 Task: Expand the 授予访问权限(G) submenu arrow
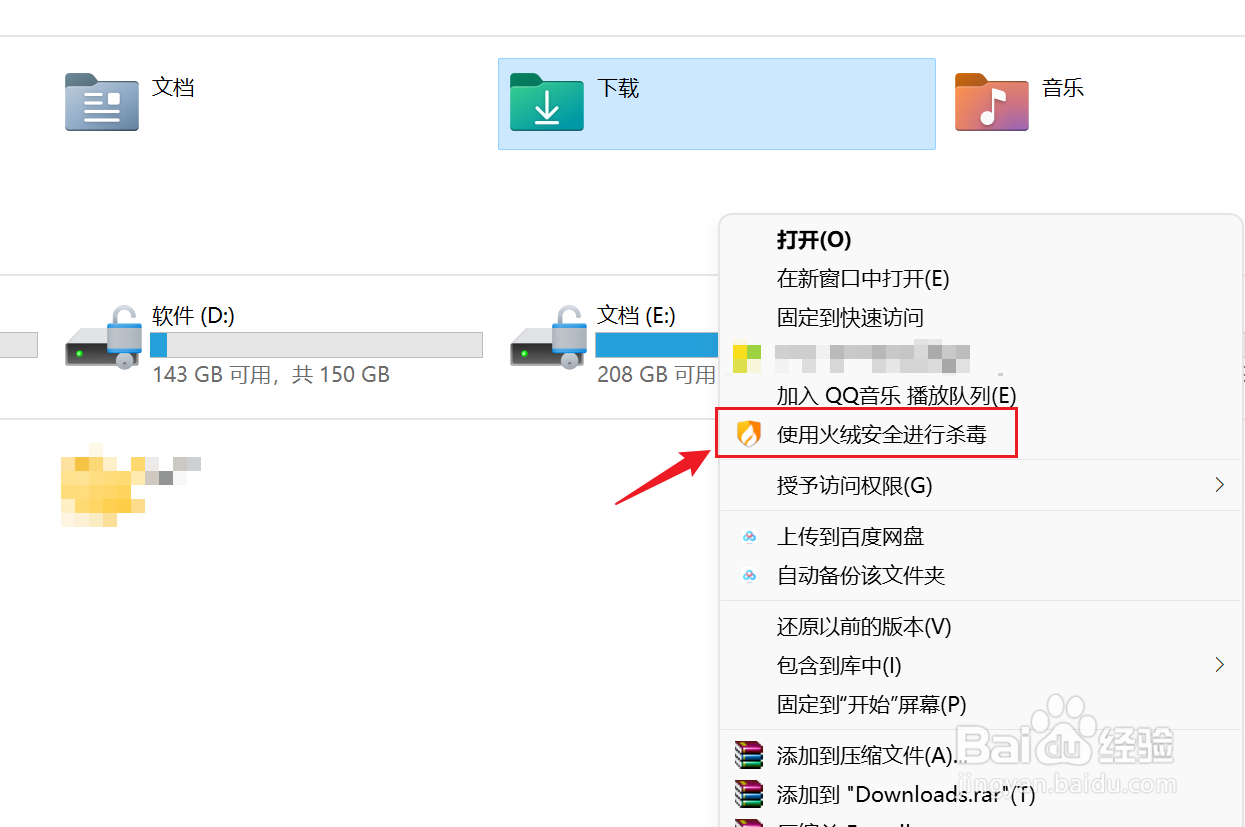[1219, 485]
